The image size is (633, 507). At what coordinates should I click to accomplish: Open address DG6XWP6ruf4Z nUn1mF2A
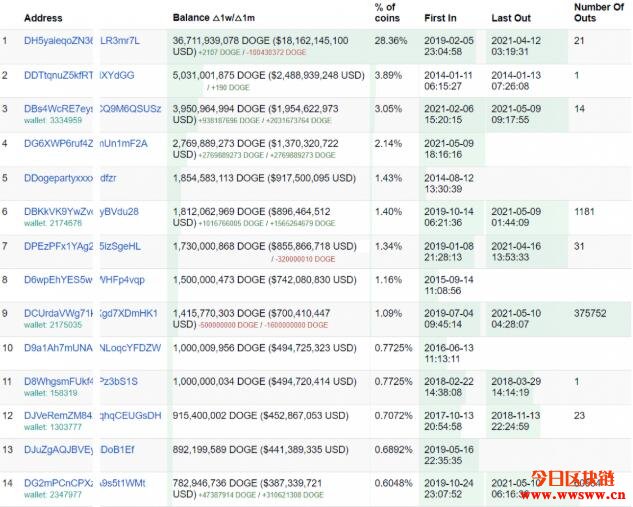pos(86,144)
